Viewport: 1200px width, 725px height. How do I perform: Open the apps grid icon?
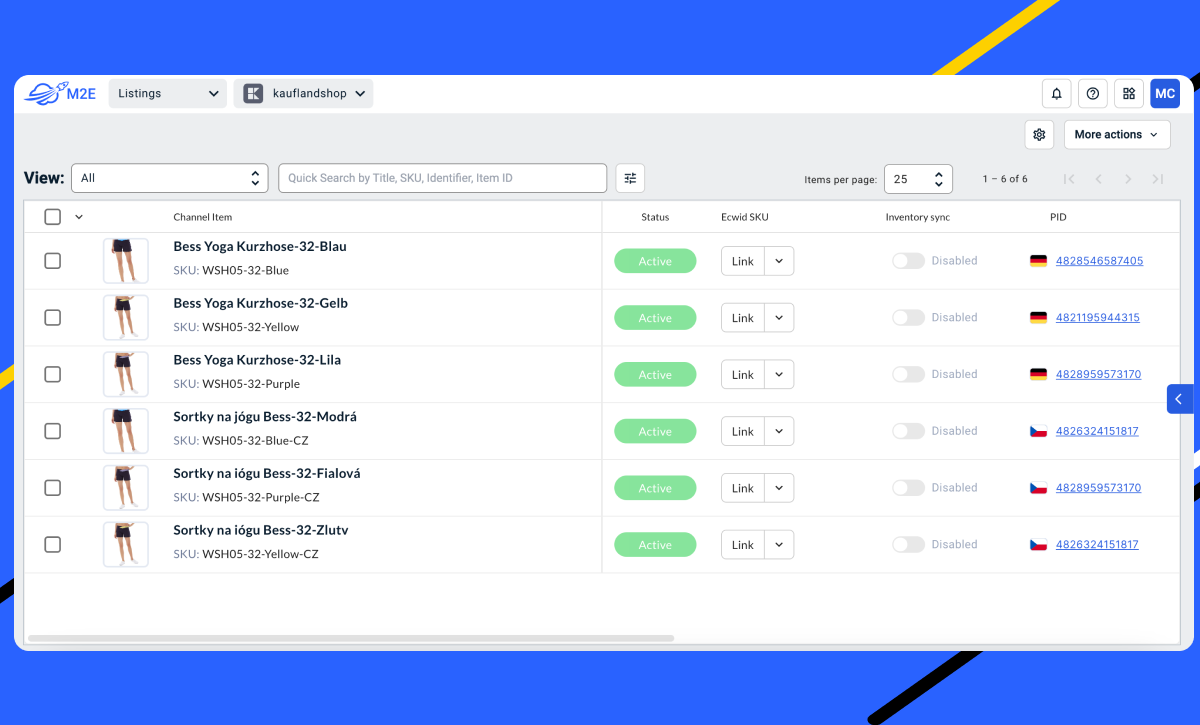coord(1129,94)
